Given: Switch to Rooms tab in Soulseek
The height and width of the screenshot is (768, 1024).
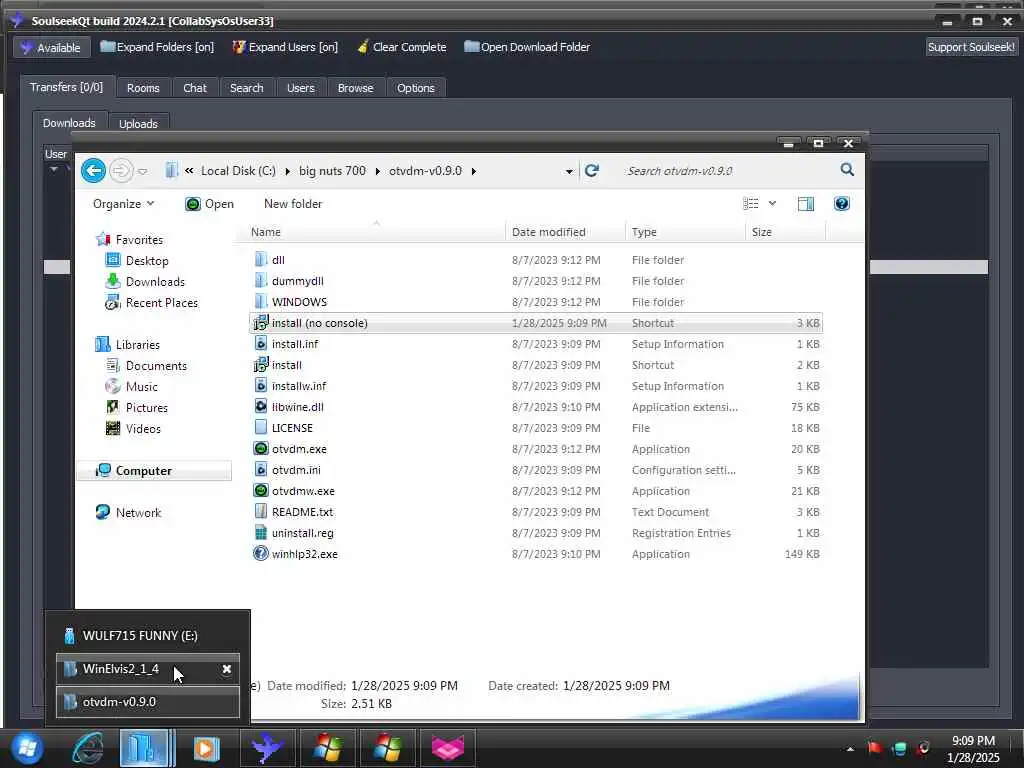Looking at the screenshot, I should [143, 88].
